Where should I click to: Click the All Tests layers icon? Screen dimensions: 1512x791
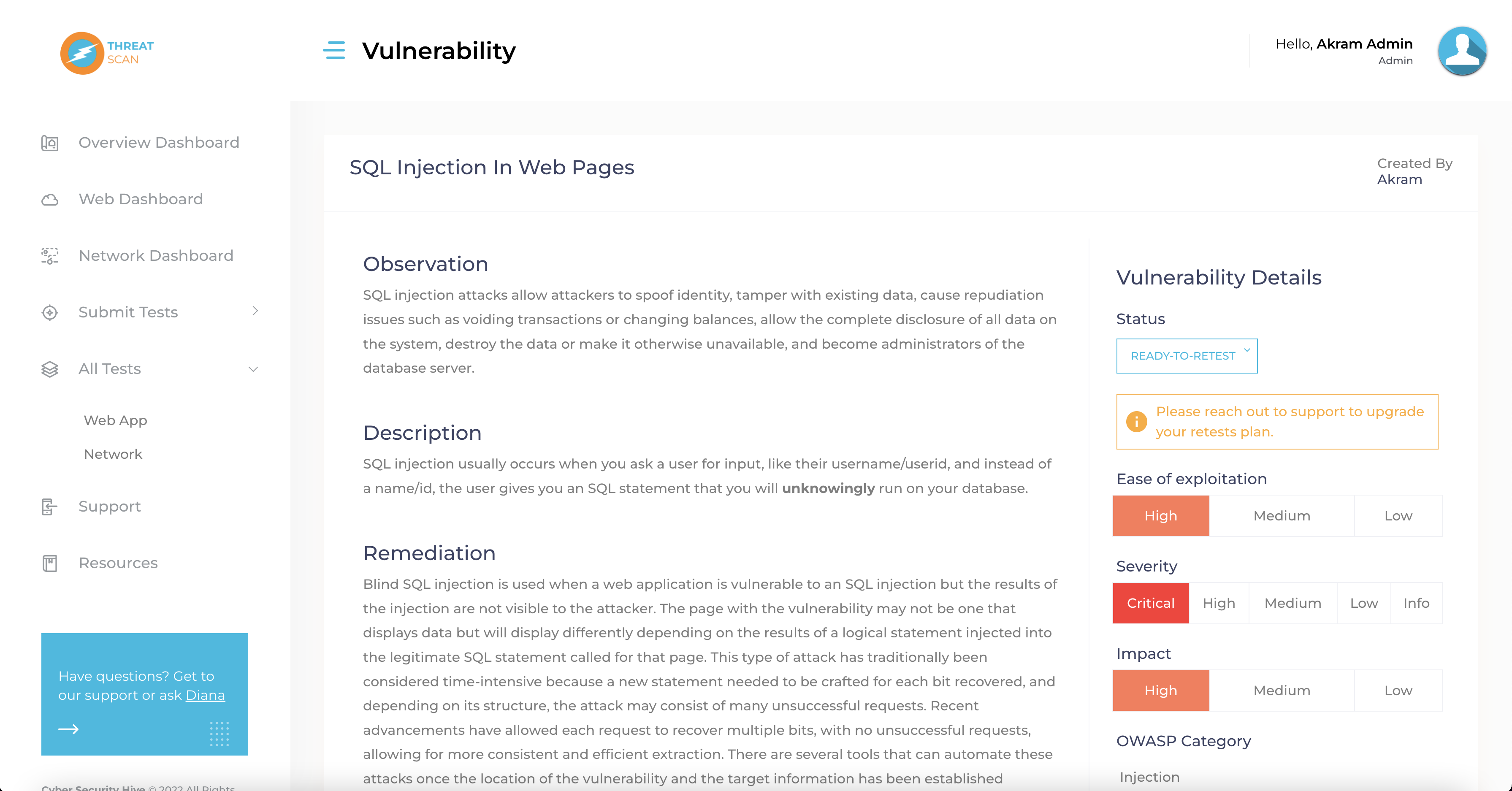[x=50, y=369]
